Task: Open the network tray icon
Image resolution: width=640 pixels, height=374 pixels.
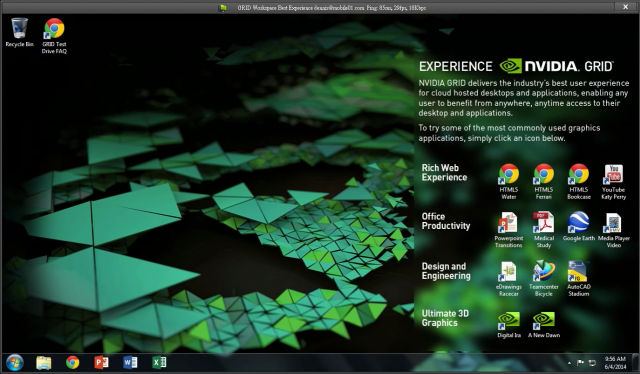Action: coord(592,363)
